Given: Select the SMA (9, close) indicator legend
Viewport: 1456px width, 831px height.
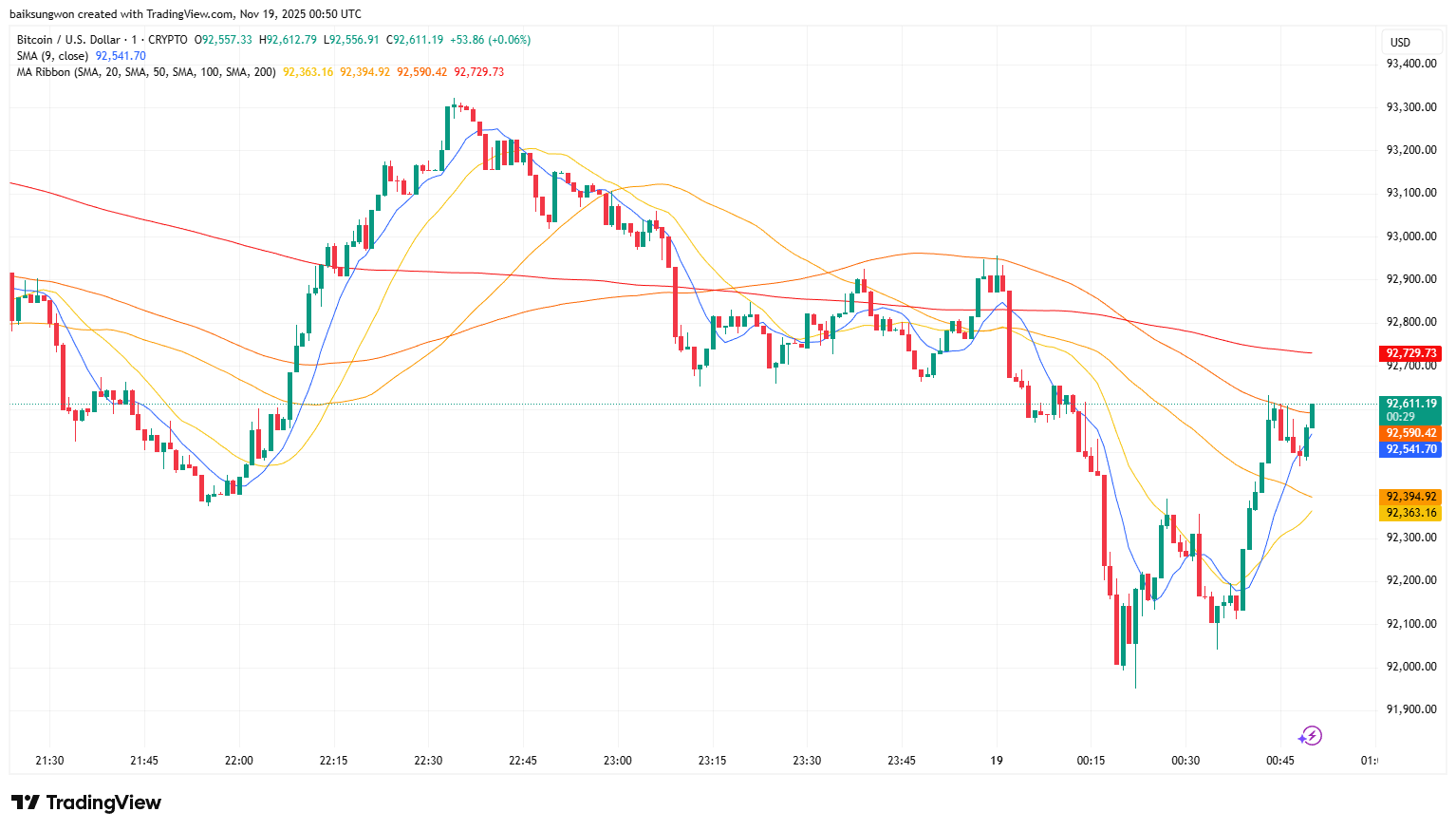Looking at the screenshot, I should 53,56.
